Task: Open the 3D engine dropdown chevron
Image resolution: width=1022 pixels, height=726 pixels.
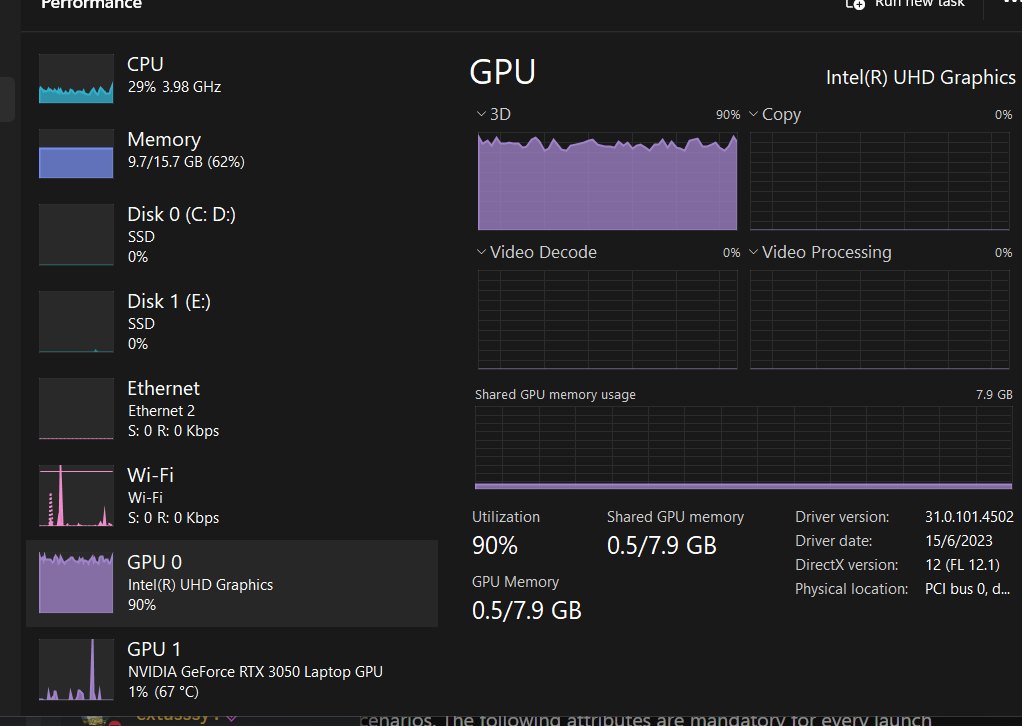Action: (482, 114)
